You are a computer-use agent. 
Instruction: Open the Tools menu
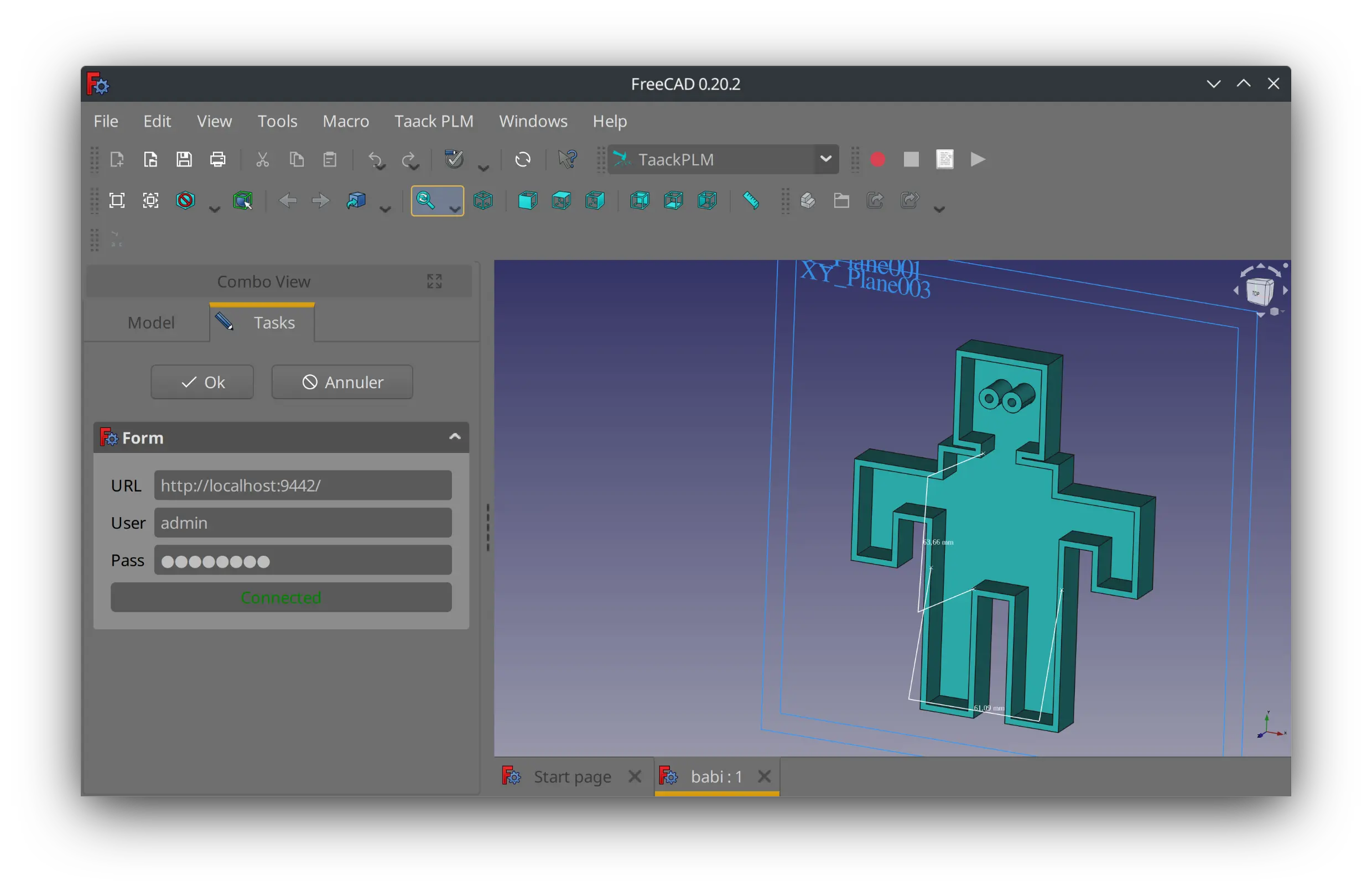pyautogui.click(x=277, y=121)
